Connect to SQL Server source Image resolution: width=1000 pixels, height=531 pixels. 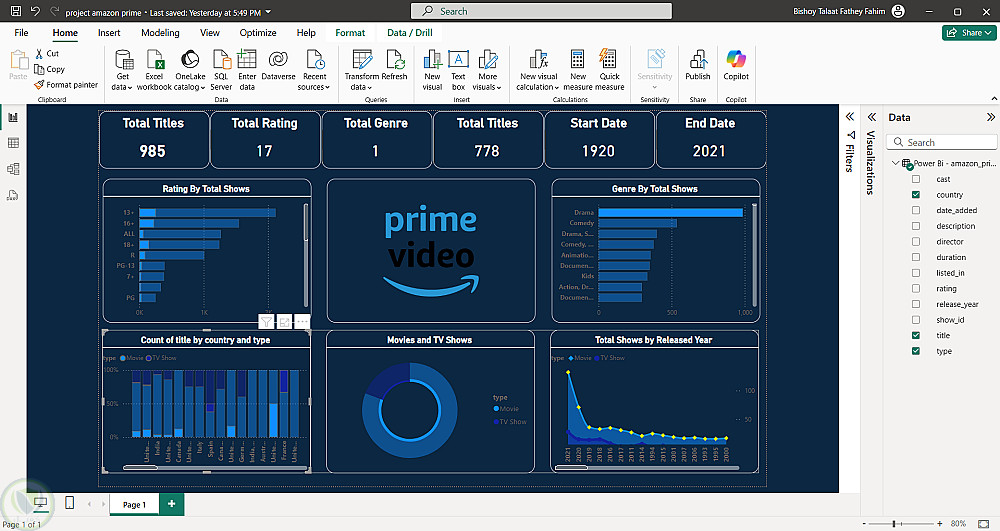[221, 70]
